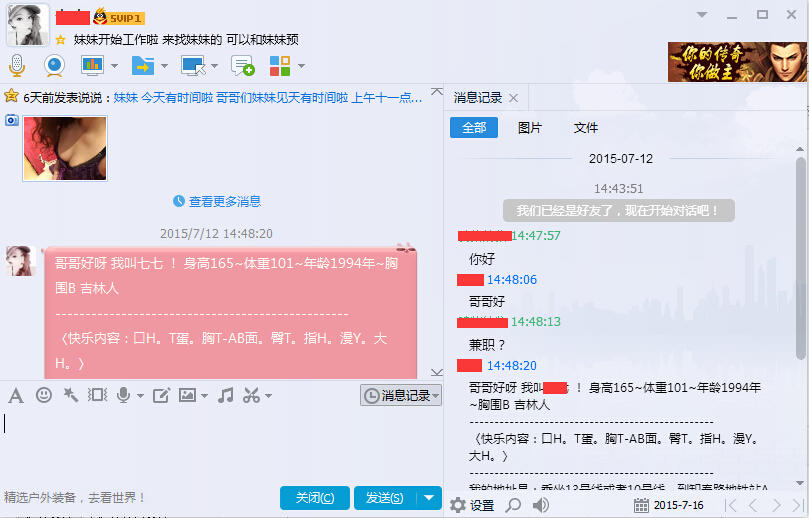Click into the message input area

click(x=221, y=446)
